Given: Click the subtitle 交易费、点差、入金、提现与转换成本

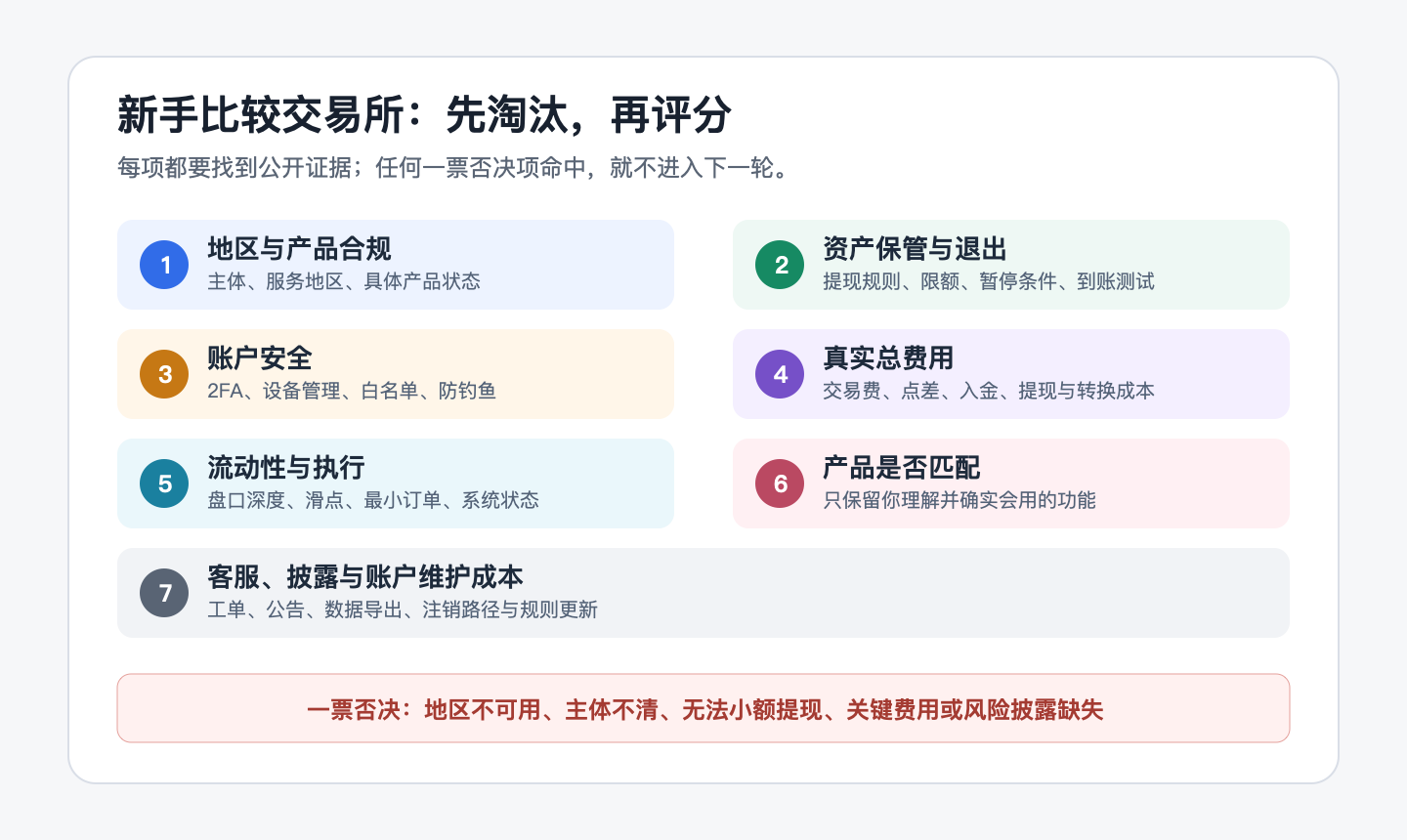Looking at the screenshot, I should [x=989, y=391].
